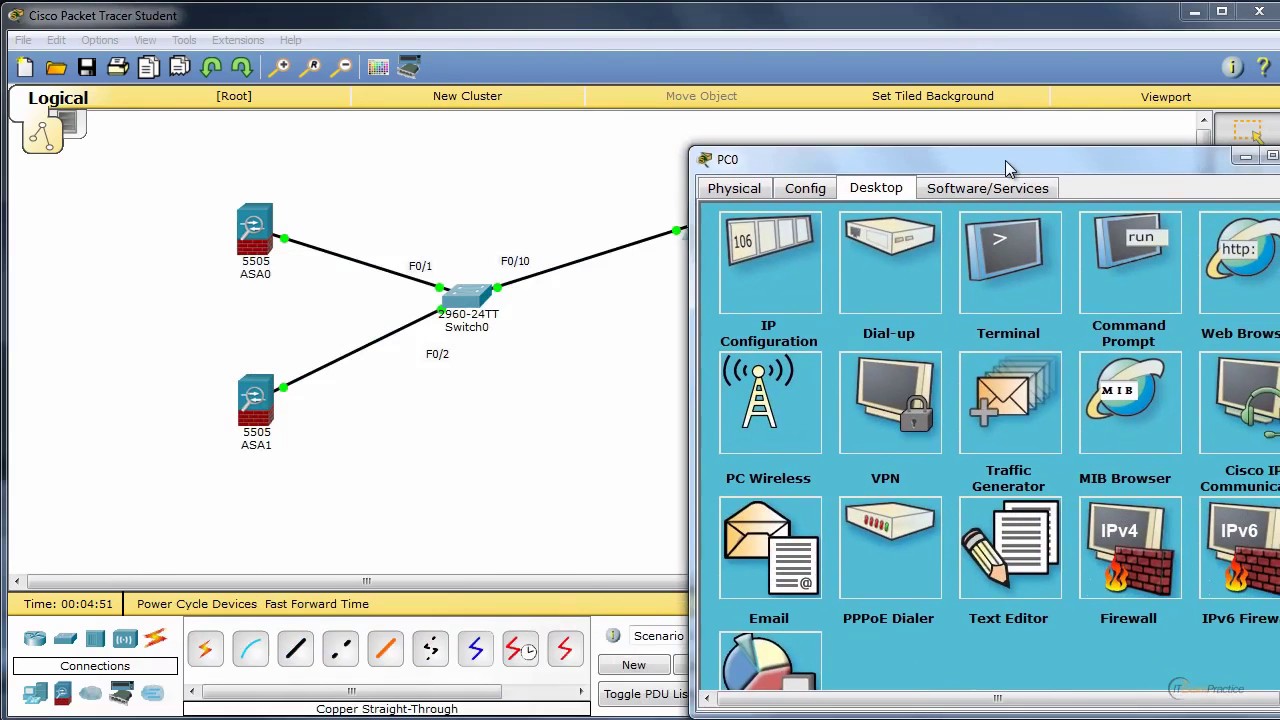Undo with the left green arrow
This screenshot has width=1280, height=720.
(x=211, y=67)
